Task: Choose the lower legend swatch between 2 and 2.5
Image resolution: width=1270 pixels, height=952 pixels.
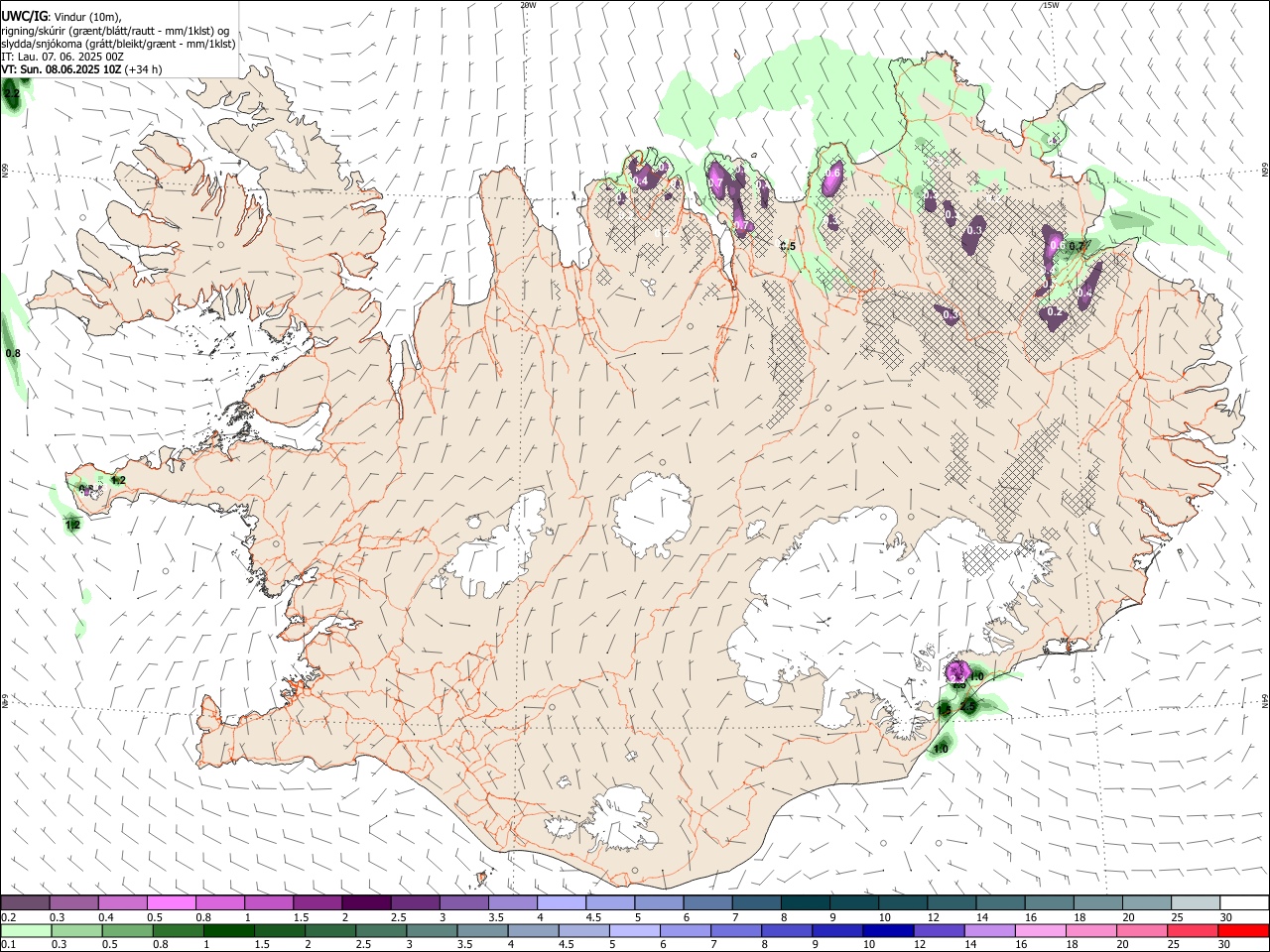Action: 329,930
